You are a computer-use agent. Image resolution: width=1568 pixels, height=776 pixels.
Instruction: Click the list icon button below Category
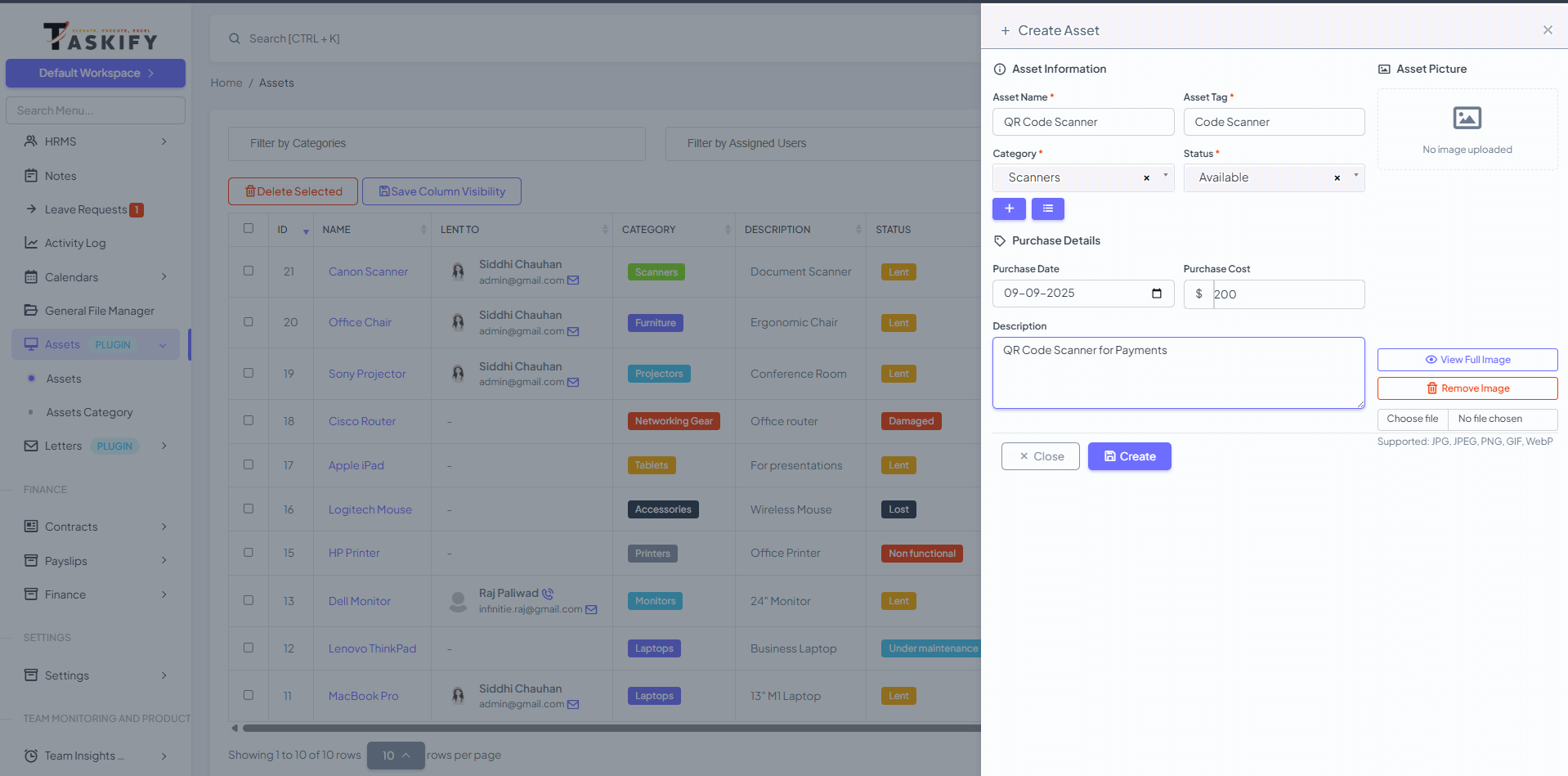click(x=1047, y=209)
